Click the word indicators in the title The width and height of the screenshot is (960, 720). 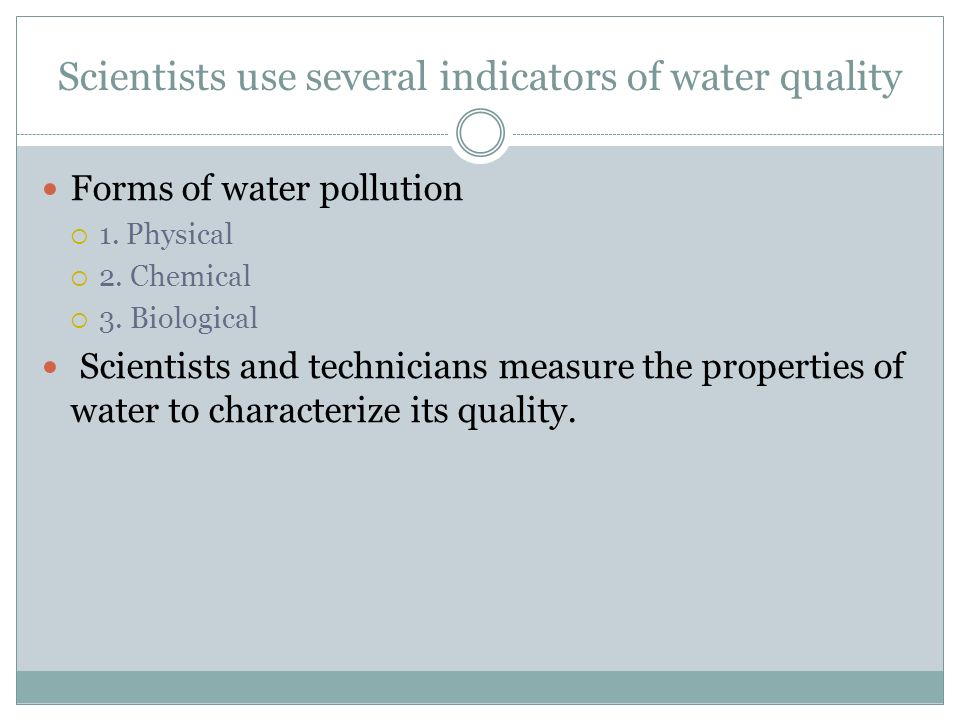528,77
